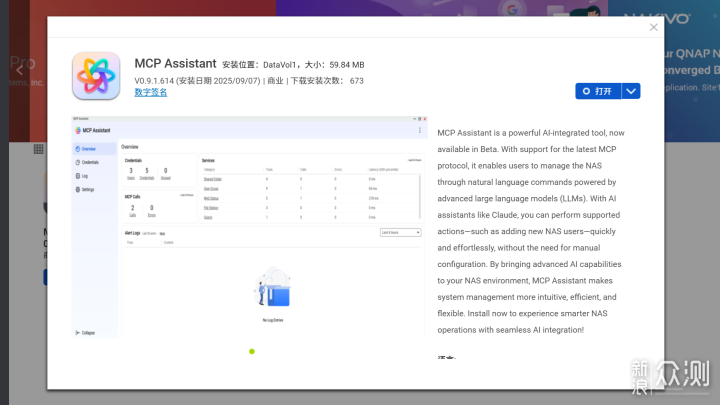
Task: Click the grid view icon in the background window
Action: [39, 149]
